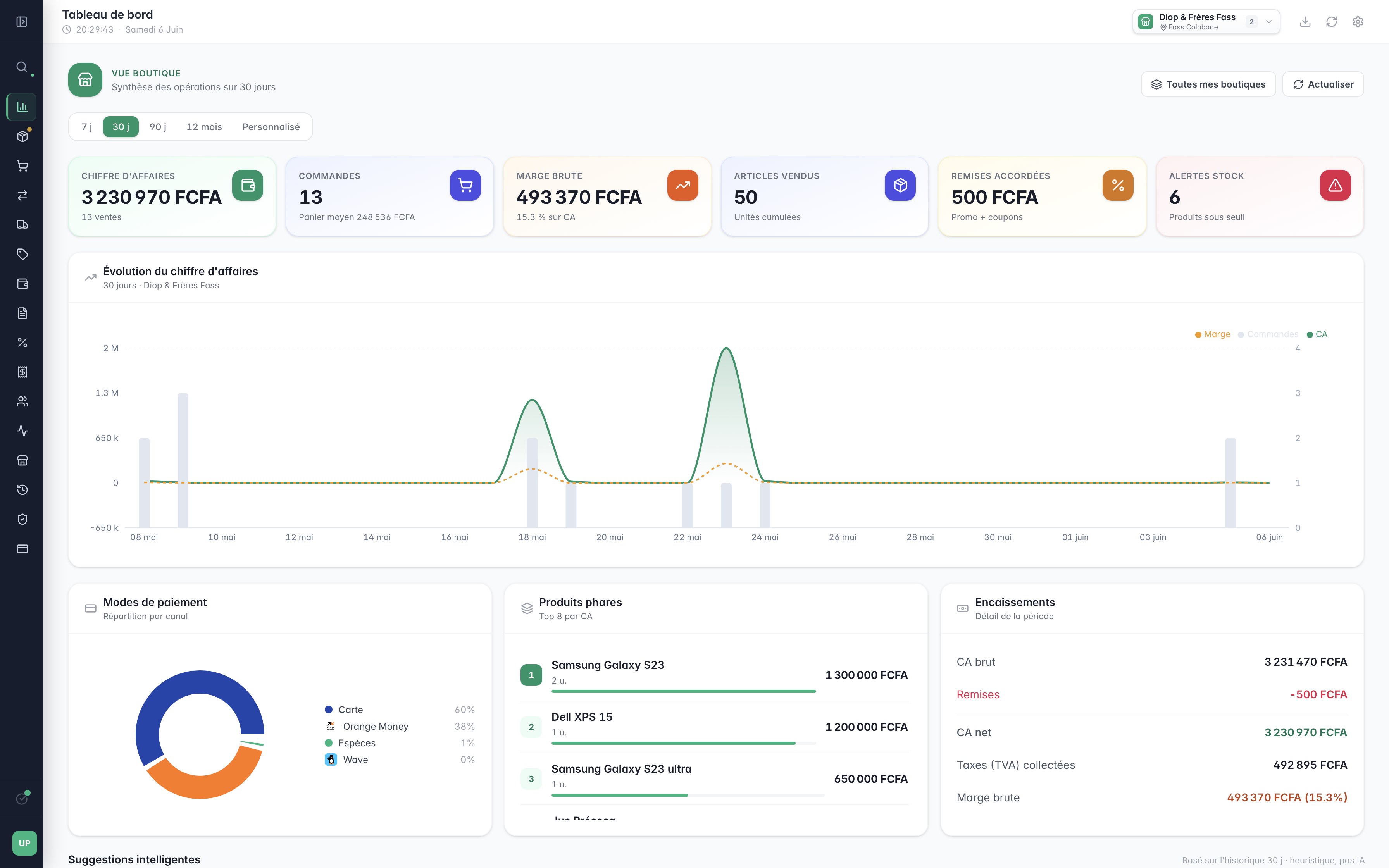Open the price tag sidebar icon
1389x868 pixels.
[22, 254]
